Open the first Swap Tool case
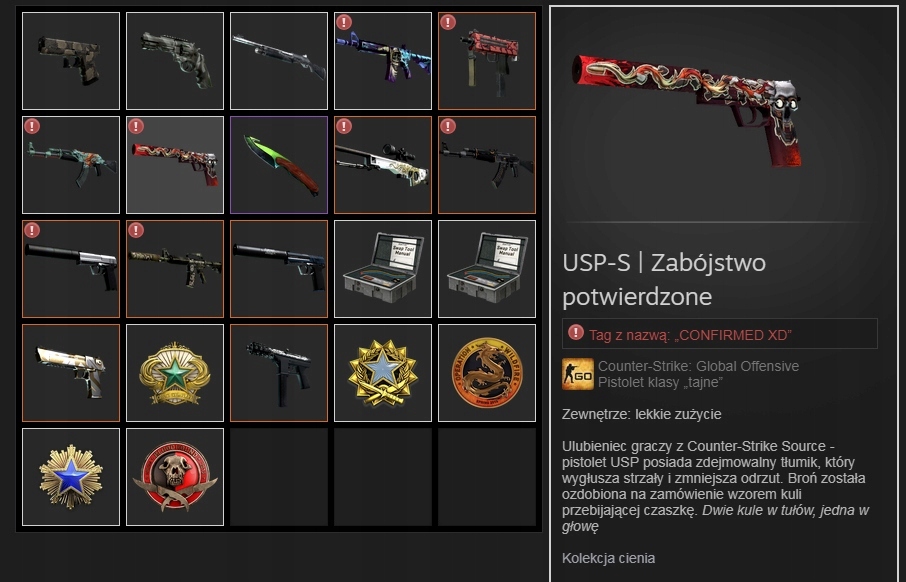The width and height of the screenshot is (906, 582). [x=383, y=269]
